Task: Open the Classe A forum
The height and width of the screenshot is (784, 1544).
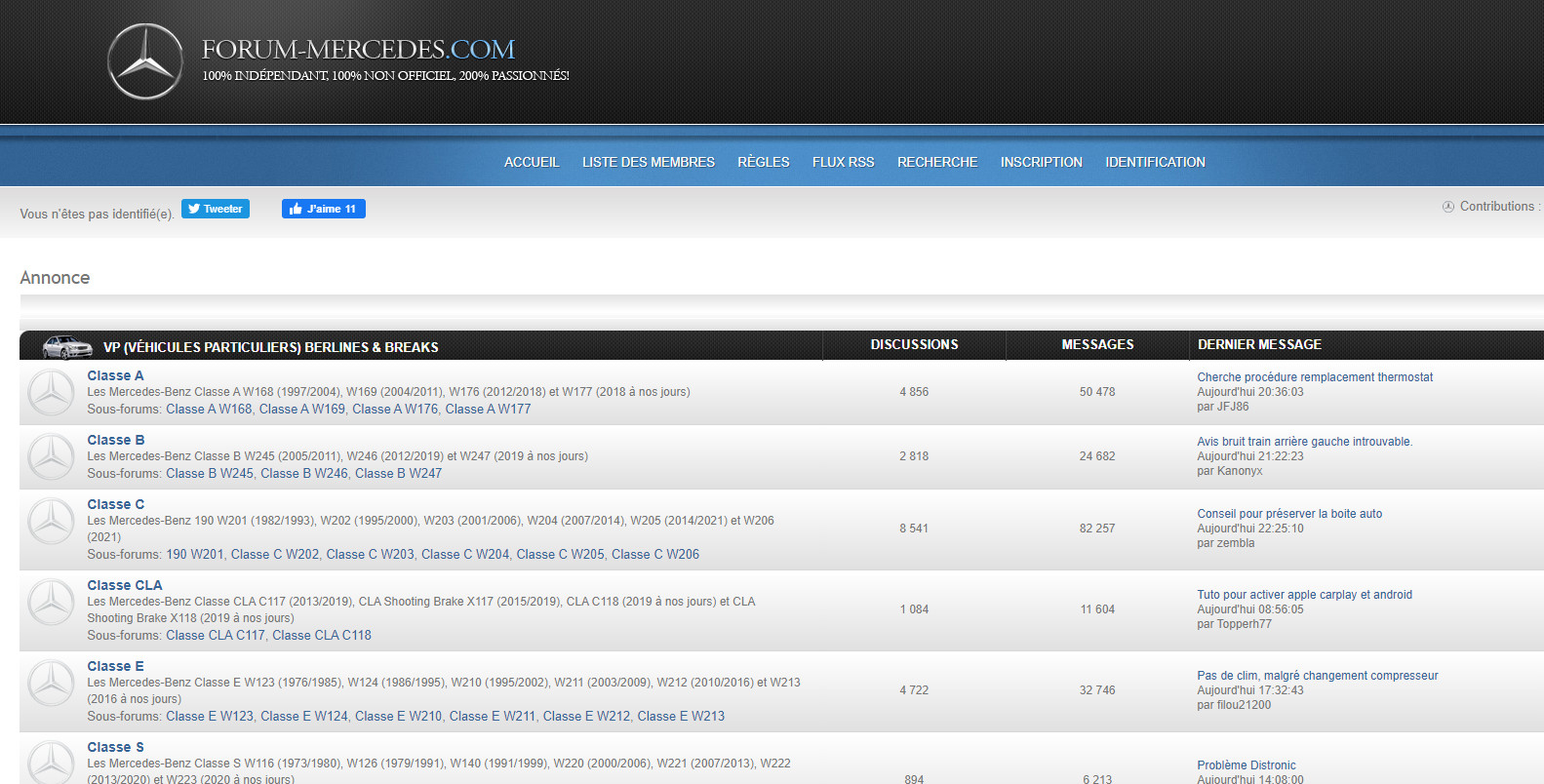Action: point(115,375)
